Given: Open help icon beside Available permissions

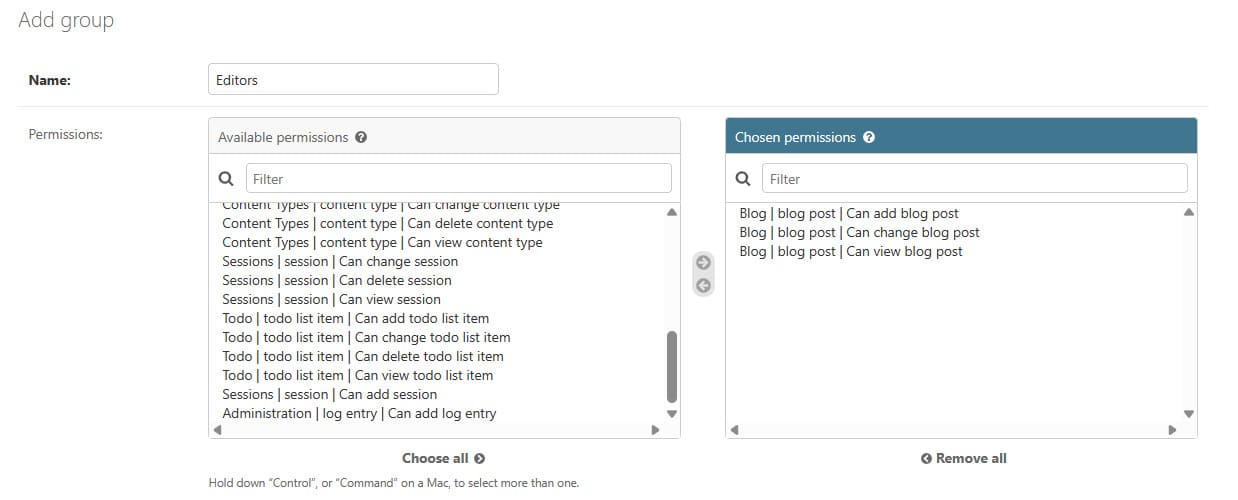Looking at the screenshot, I should tap(361, 137).
